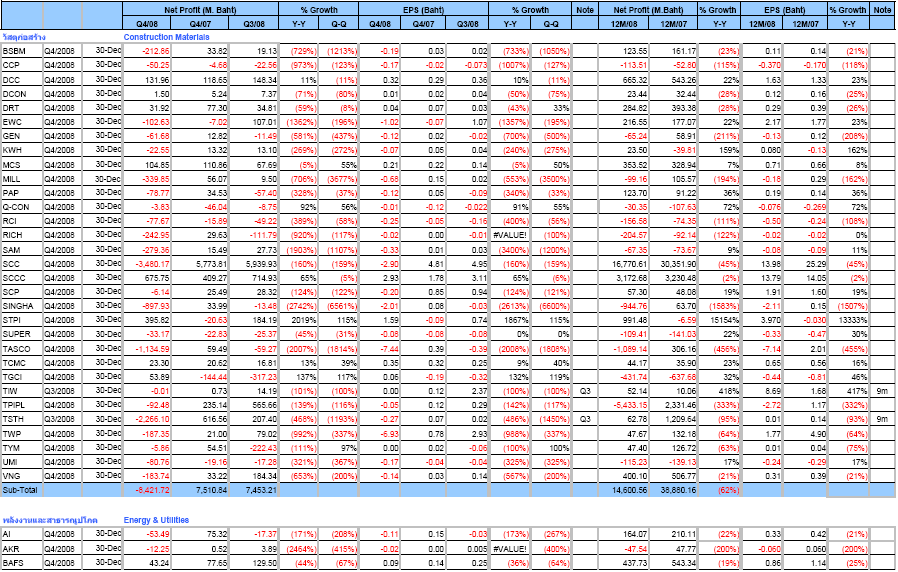The image size is (898, 572).
Task: Select the SAM ticker cell
Action: coord(22,250)
